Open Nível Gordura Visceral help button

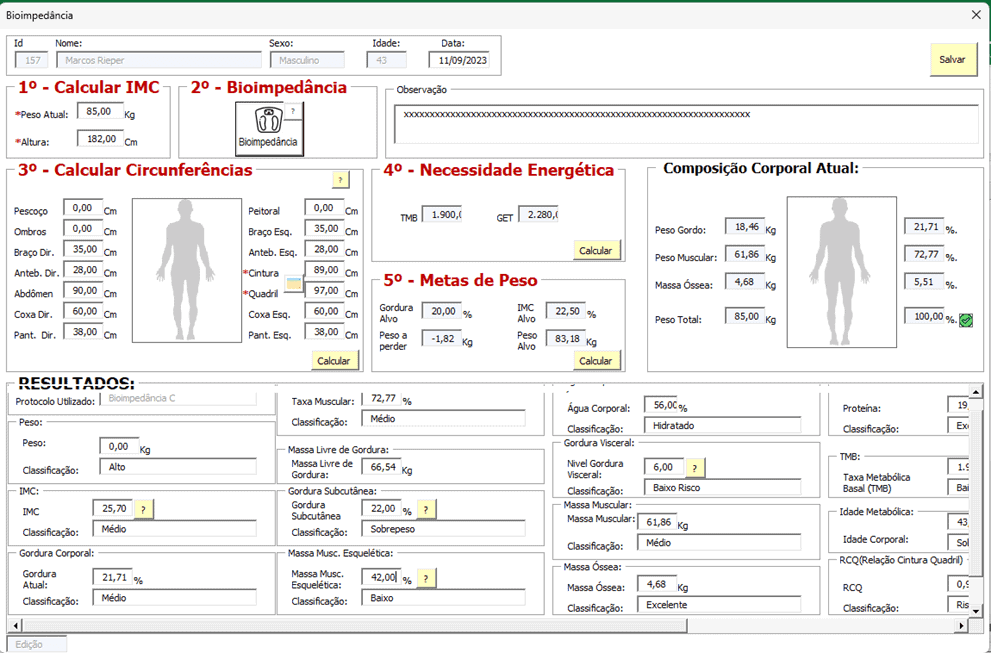point(695,468)
